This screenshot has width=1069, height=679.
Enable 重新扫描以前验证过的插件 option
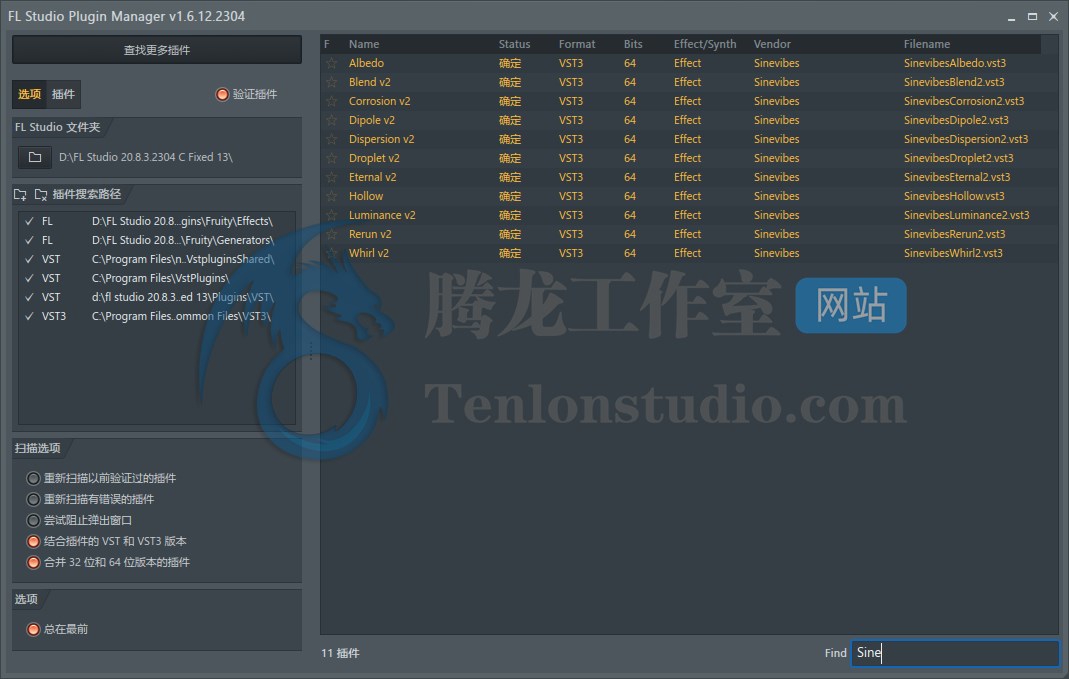click(x=34, y=478)
